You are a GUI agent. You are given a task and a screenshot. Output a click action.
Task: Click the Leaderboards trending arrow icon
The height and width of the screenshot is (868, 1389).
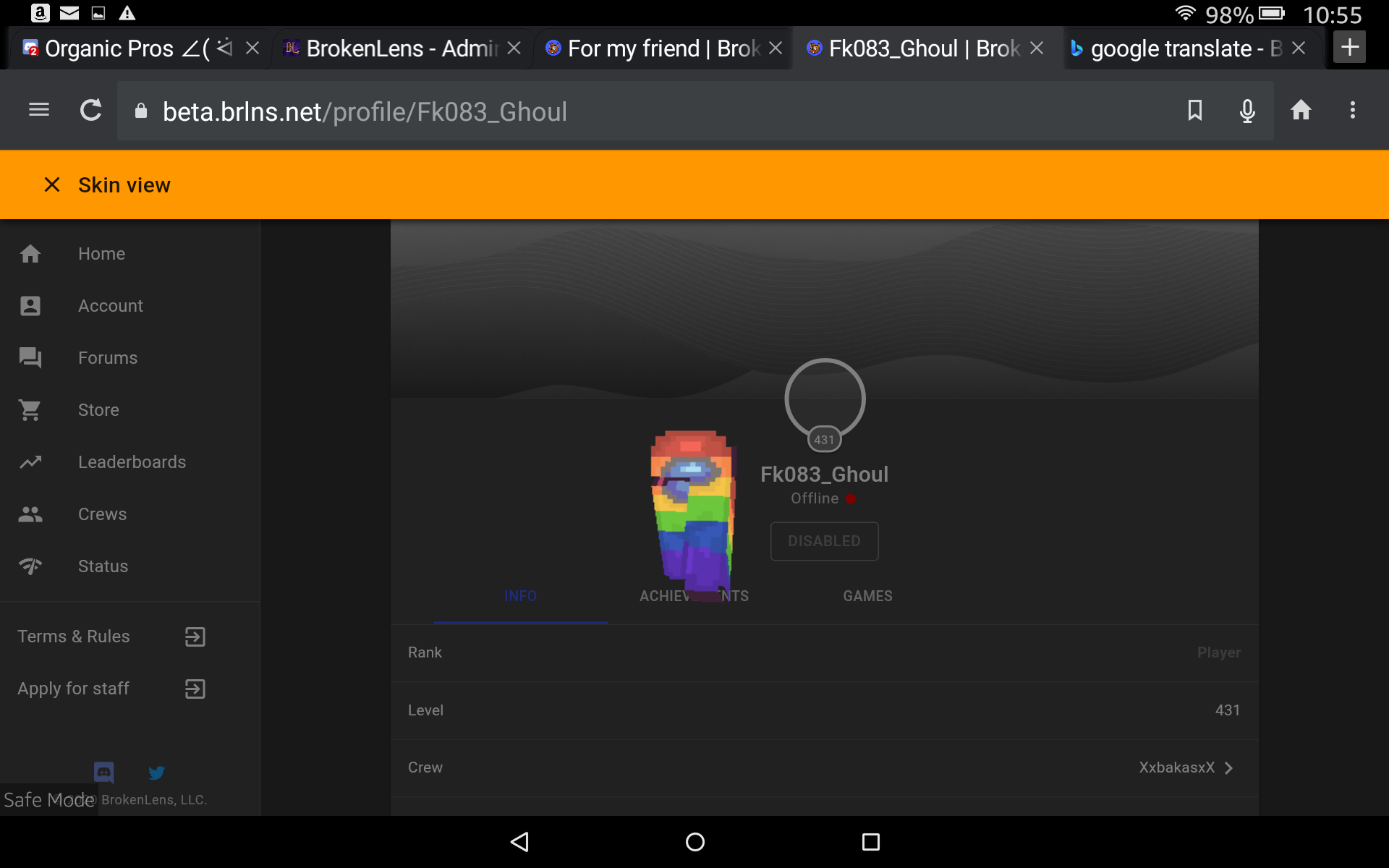(x=30, y=462)
